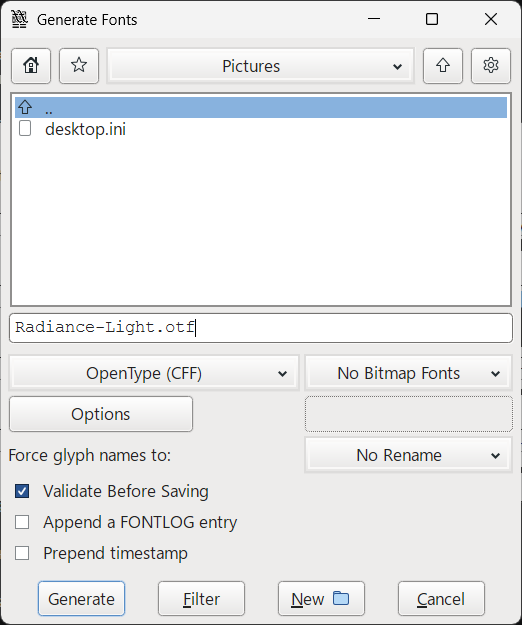This screenshot has width=522, height=625.
Task: Click the Options button
Action: click(x=101, y=414)
